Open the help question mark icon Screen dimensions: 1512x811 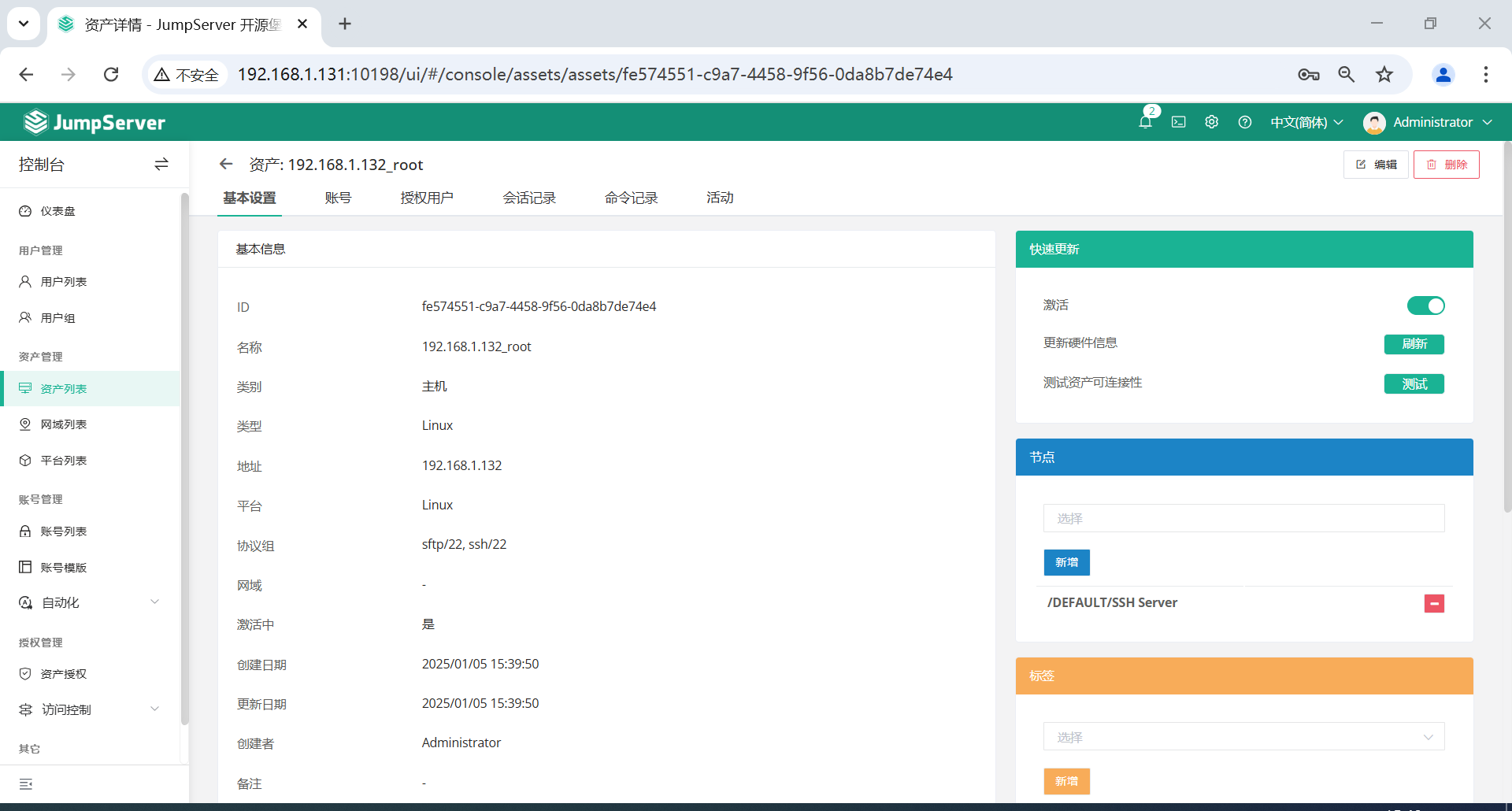click(x=1244, y=122)
